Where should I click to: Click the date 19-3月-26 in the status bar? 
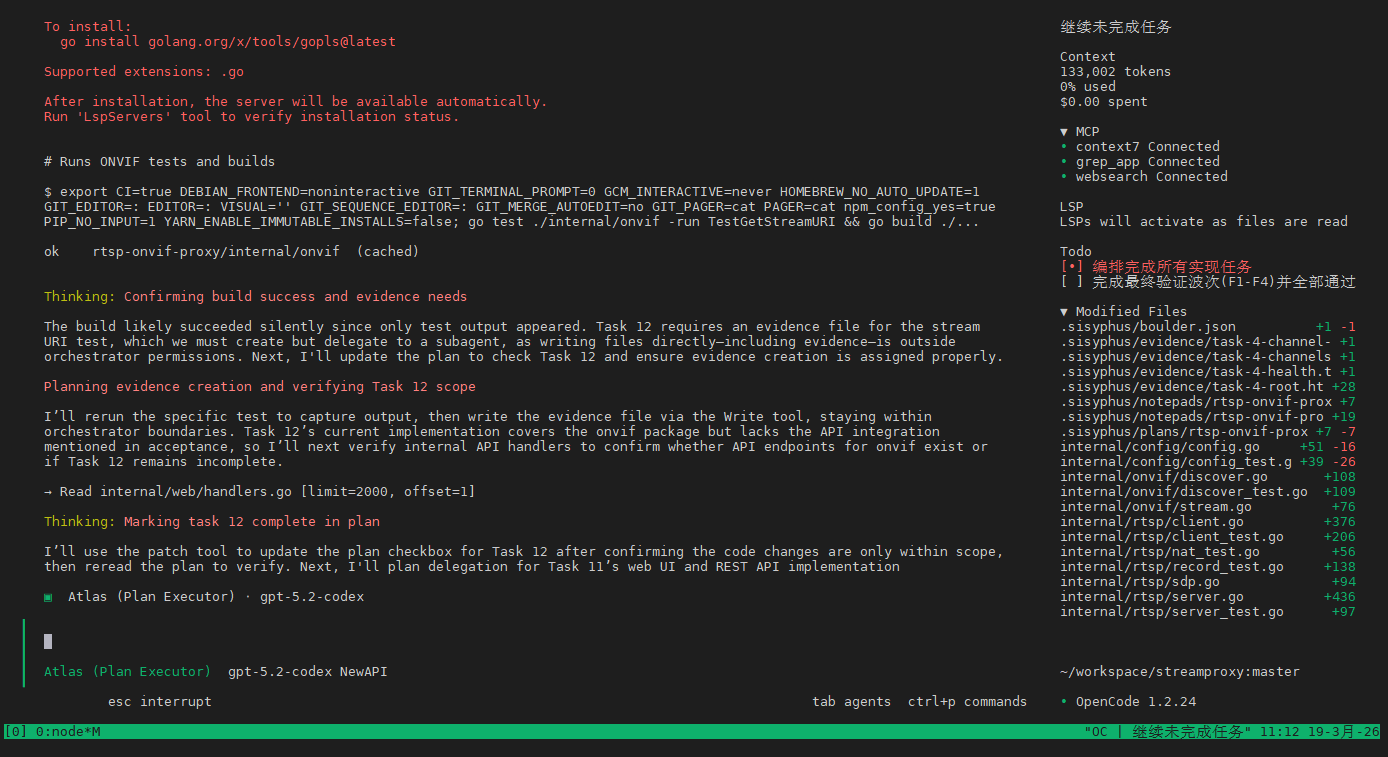(x=1344, y=732)
